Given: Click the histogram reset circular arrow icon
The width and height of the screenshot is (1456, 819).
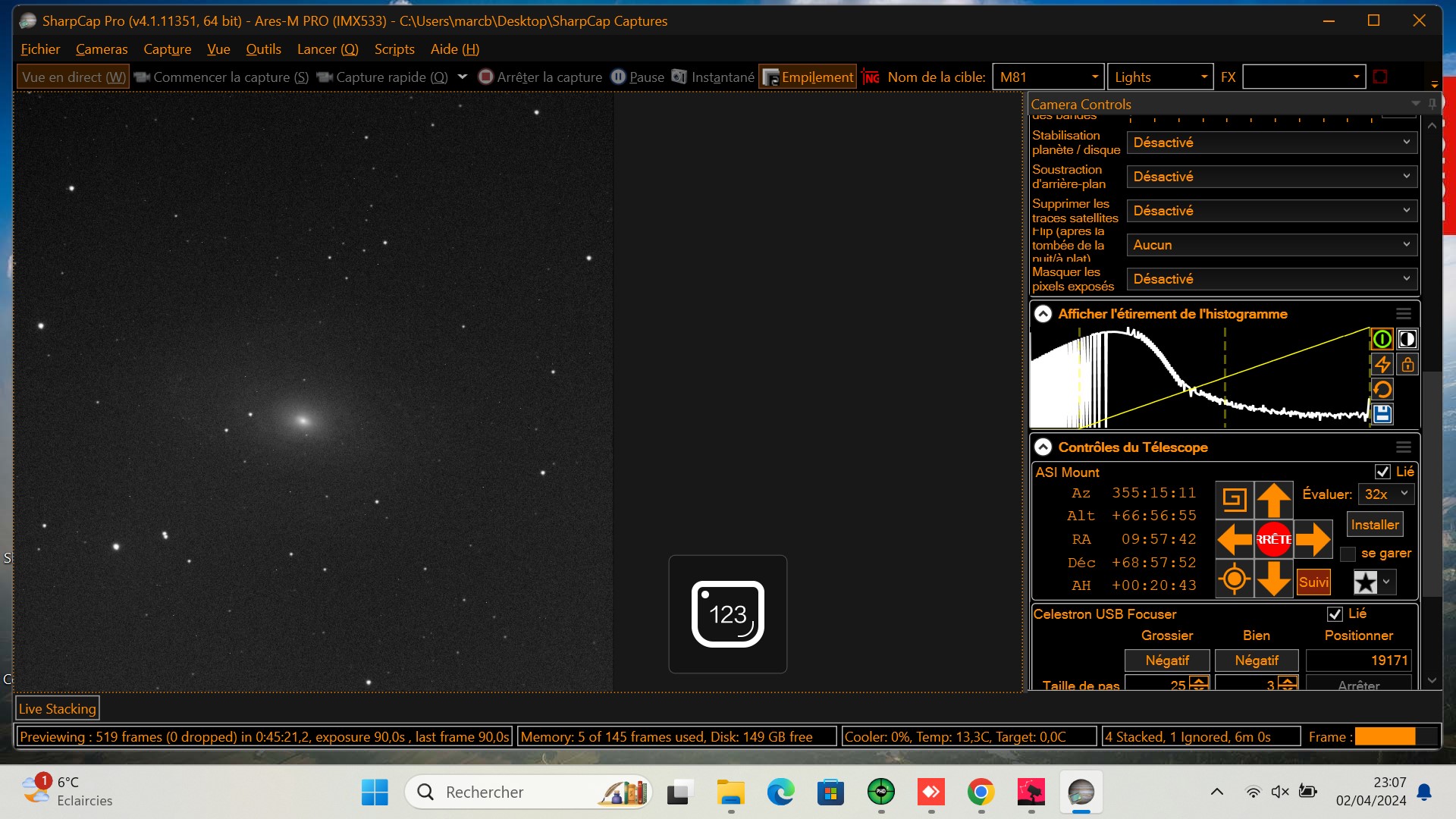Looking at the screenshot, I should pos(1382,390).
